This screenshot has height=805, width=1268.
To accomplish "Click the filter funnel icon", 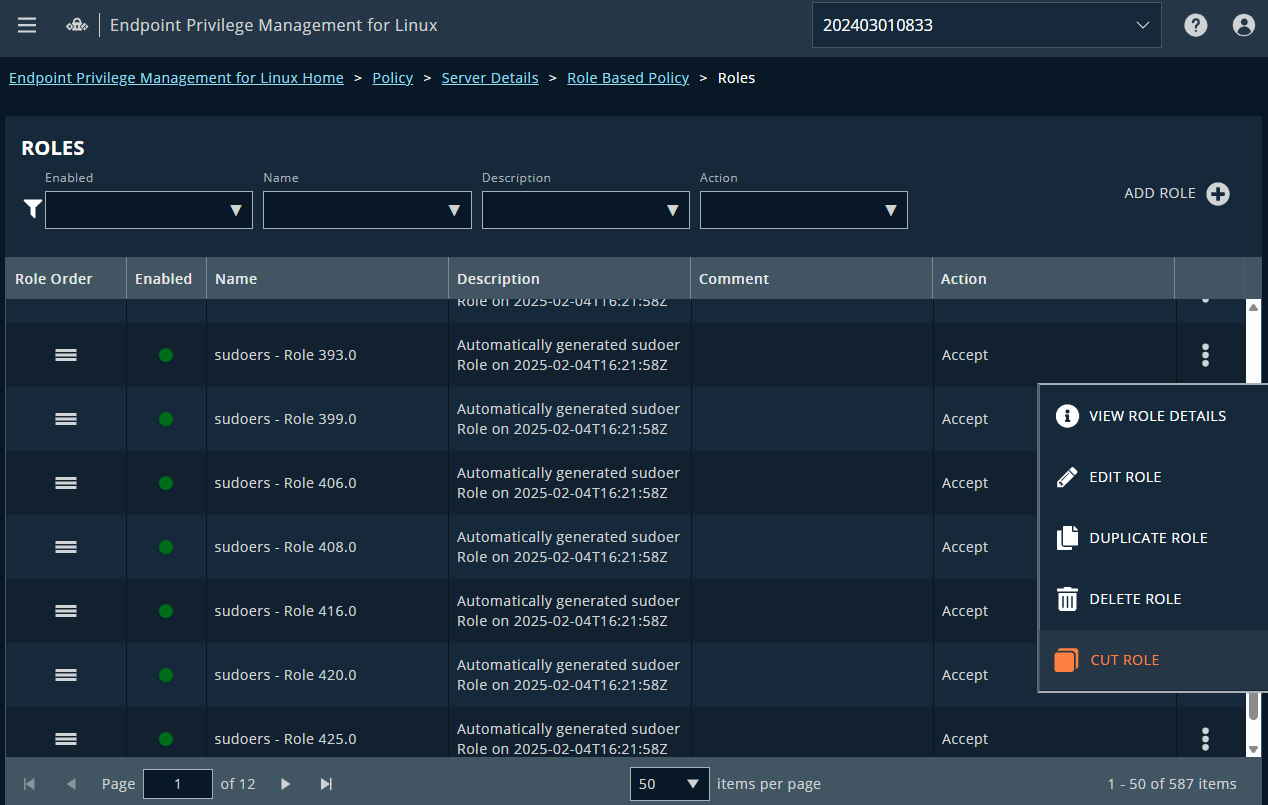I will pos(33,209).
